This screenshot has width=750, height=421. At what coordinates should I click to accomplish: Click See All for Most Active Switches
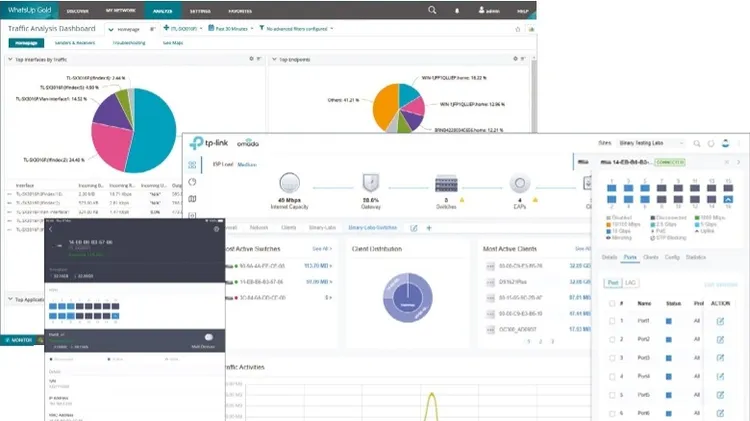(322, 249)
